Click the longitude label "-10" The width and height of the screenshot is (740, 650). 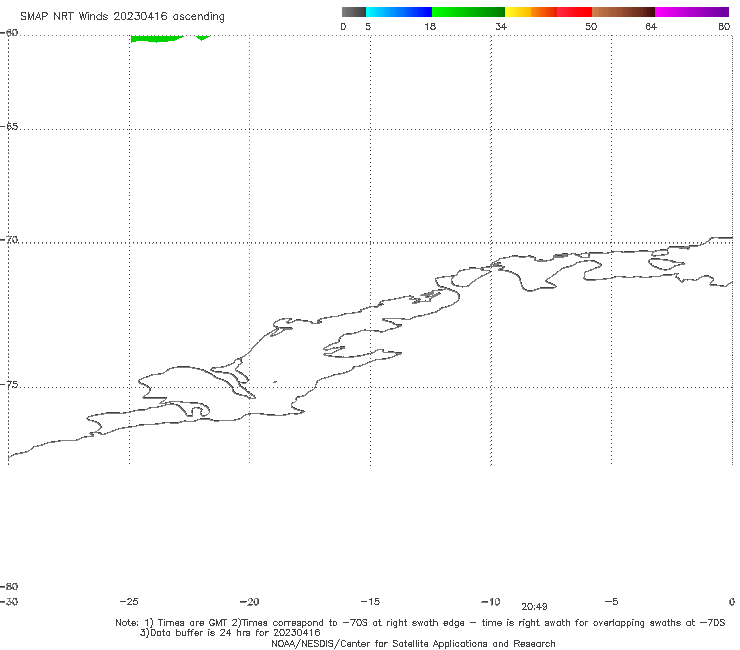pyautogui.click(x=490, y=602)
